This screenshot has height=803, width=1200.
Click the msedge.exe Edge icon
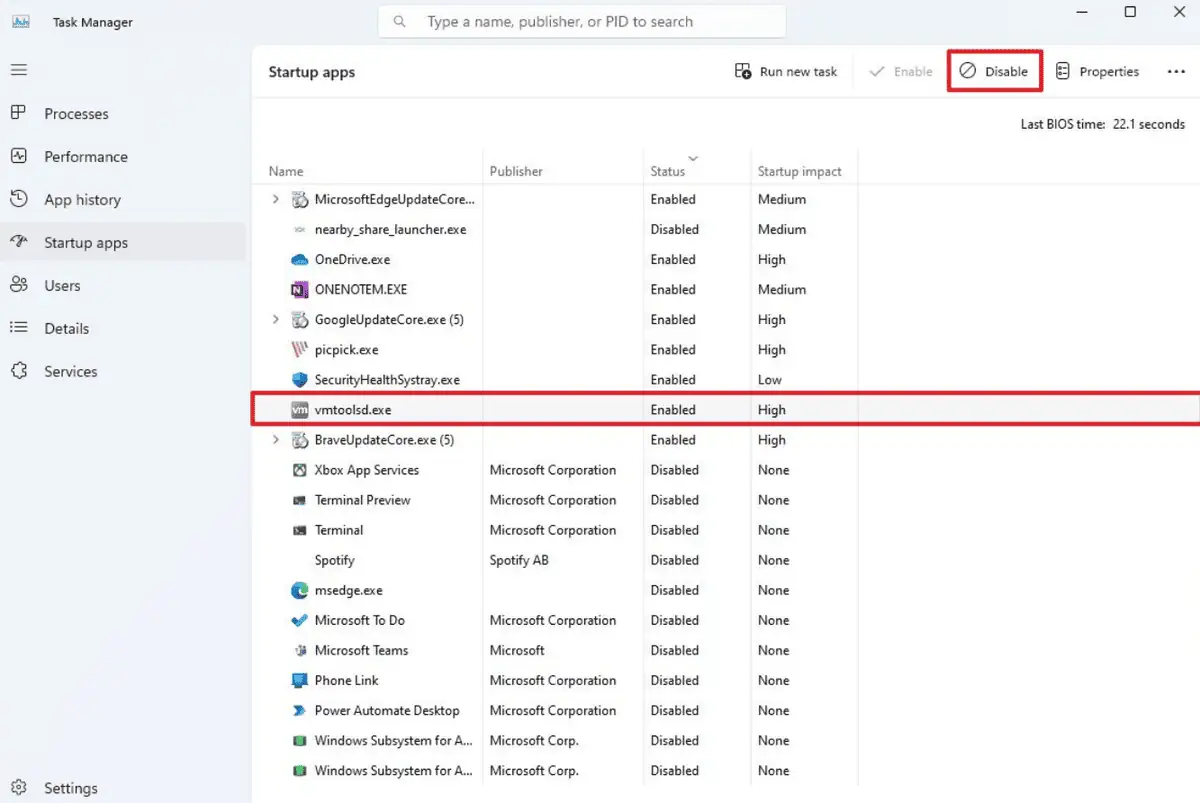click(299, 591)
